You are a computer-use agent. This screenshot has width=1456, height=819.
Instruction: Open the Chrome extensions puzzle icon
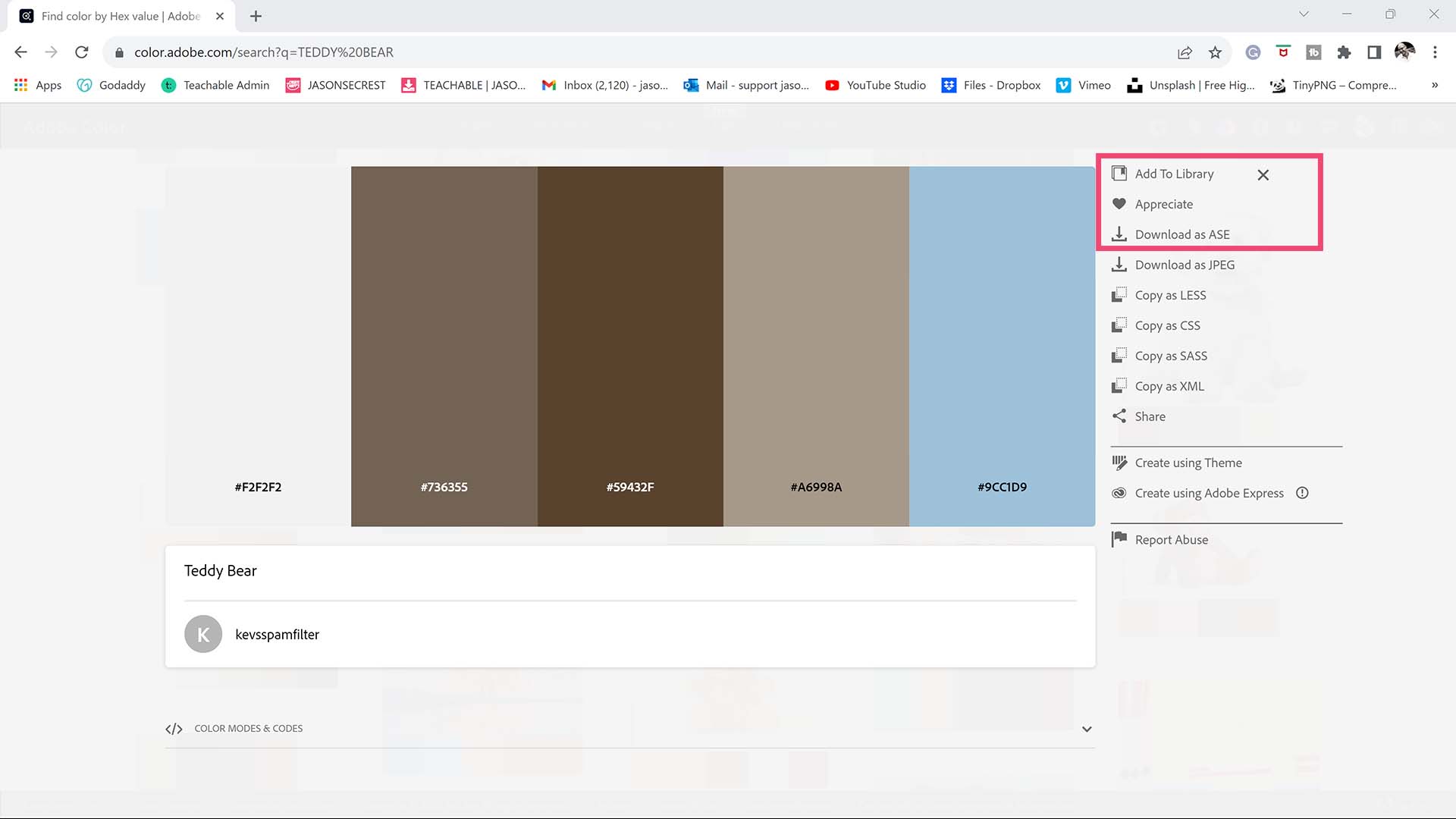1344,52
